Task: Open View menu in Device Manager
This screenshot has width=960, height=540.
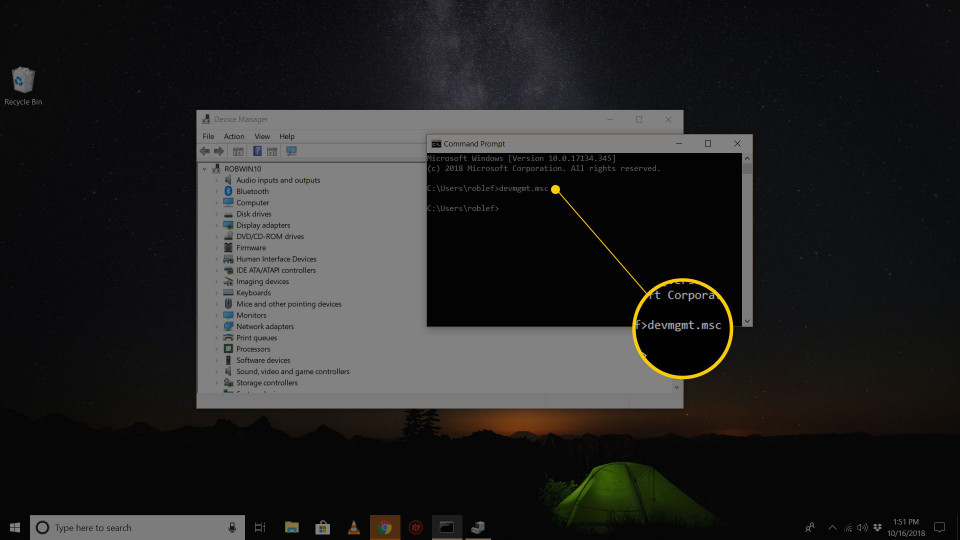Action: click(262, 137)
